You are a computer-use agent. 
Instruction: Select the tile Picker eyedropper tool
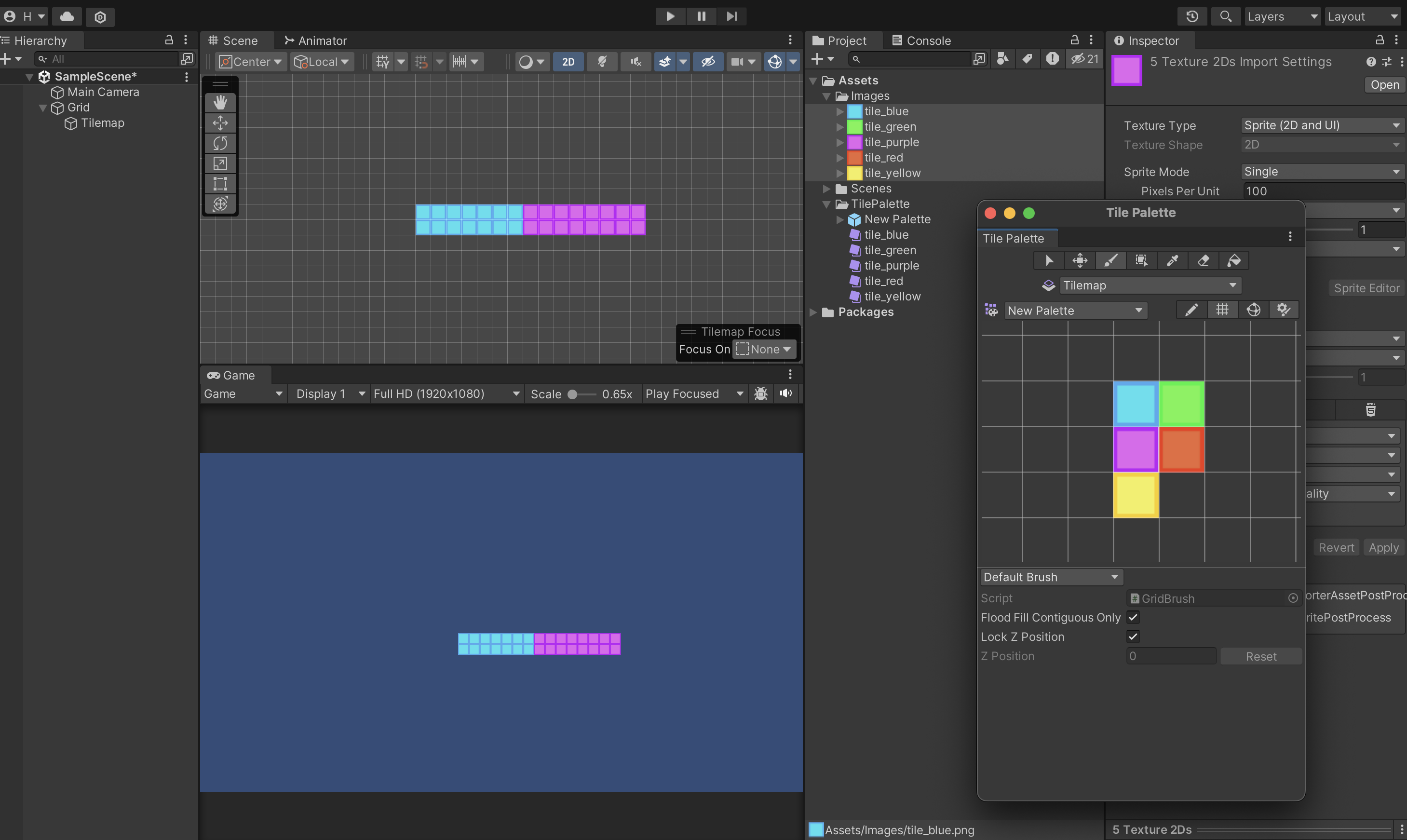click(1172, 260)
